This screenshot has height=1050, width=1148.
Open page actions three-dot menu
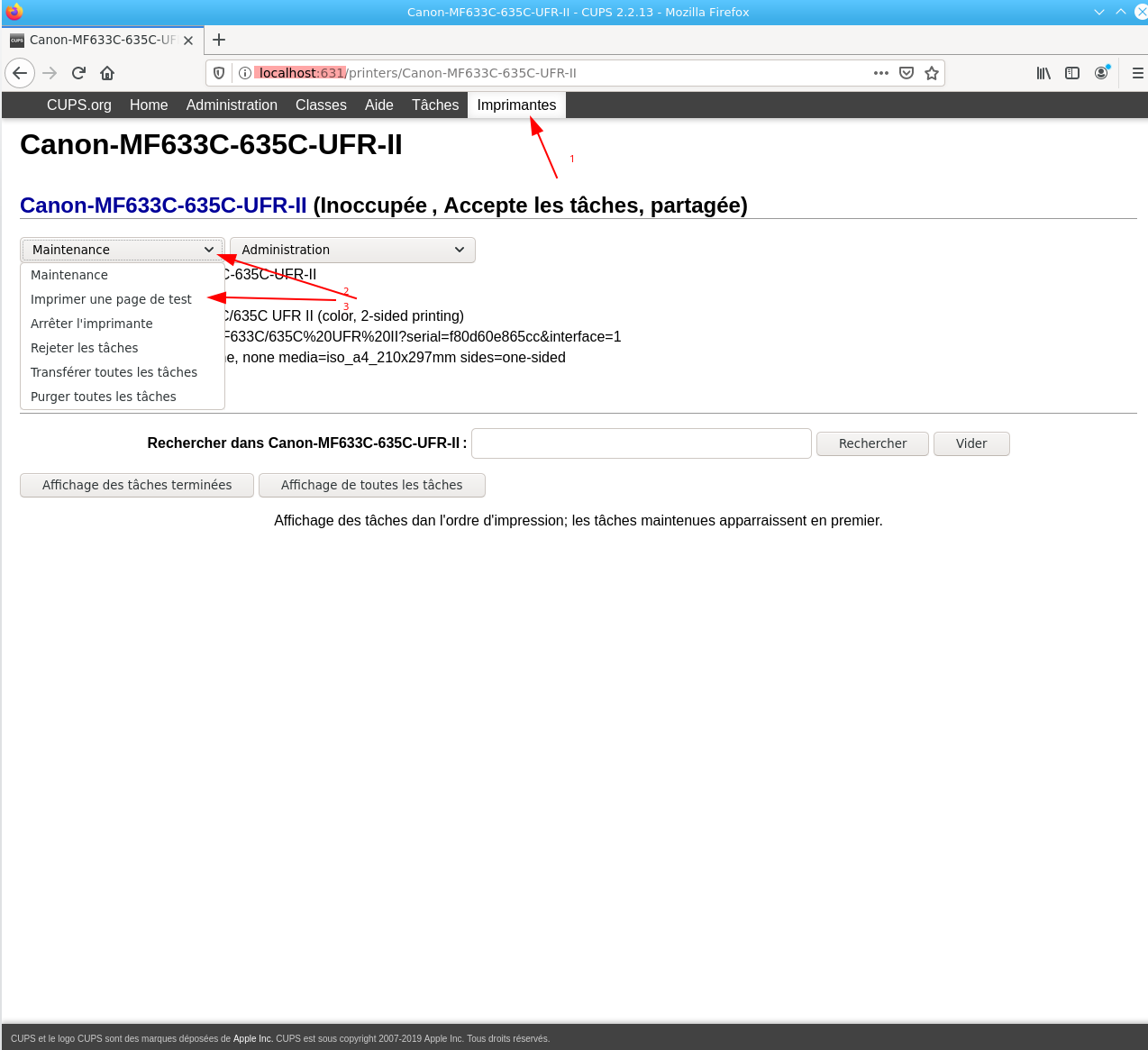[881, 73]
